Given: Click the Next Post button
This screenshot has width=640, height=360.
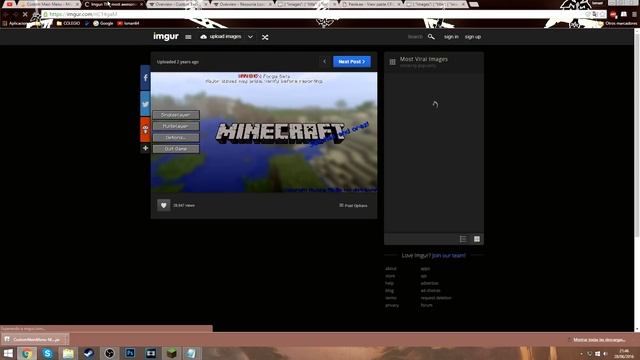Looking at the screenshot, I should pyautogui.click(x=352, y=62).
